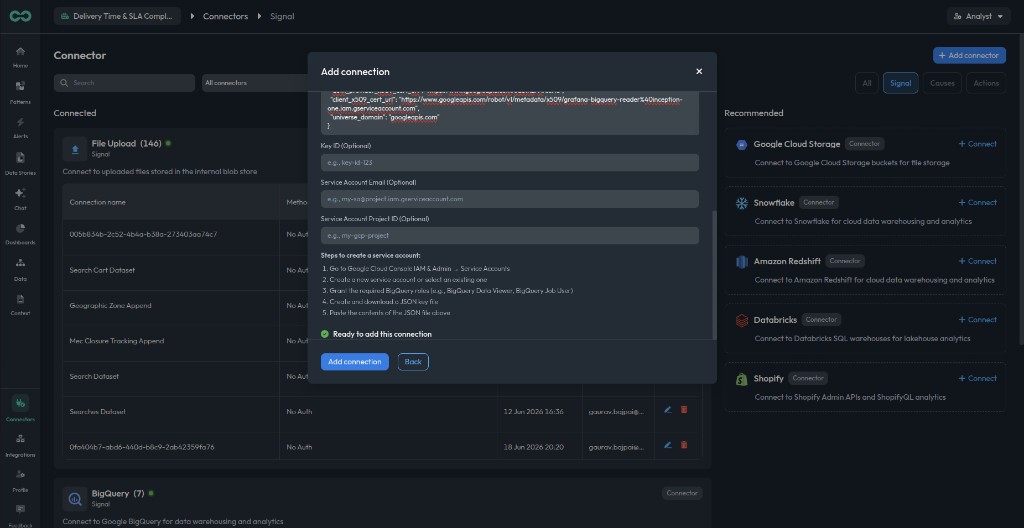1024x528 pixels.
Task: Switch to the Actions tab
Action: click(986, 83)
